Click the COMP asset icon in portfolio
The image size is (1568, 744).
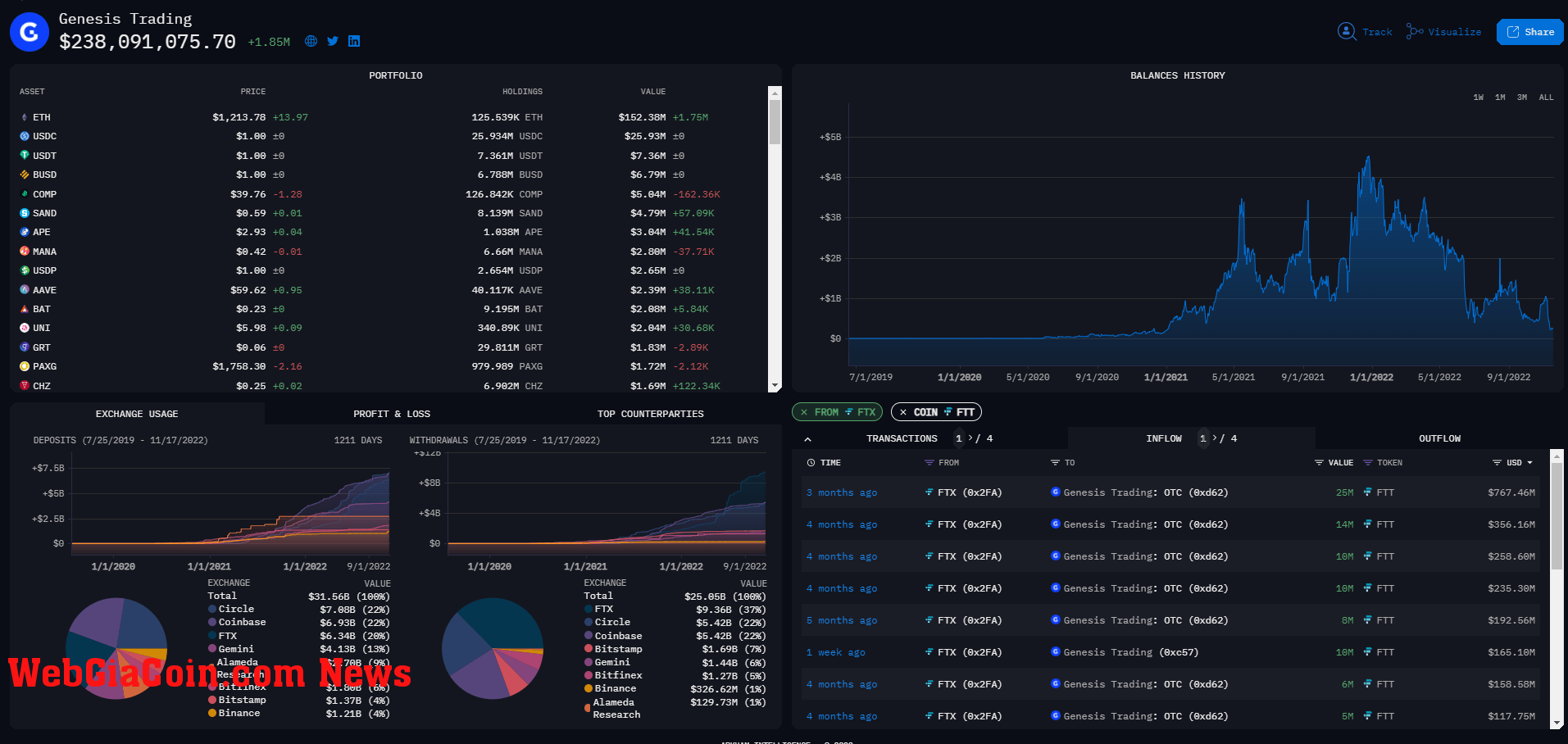coord(25,194)
